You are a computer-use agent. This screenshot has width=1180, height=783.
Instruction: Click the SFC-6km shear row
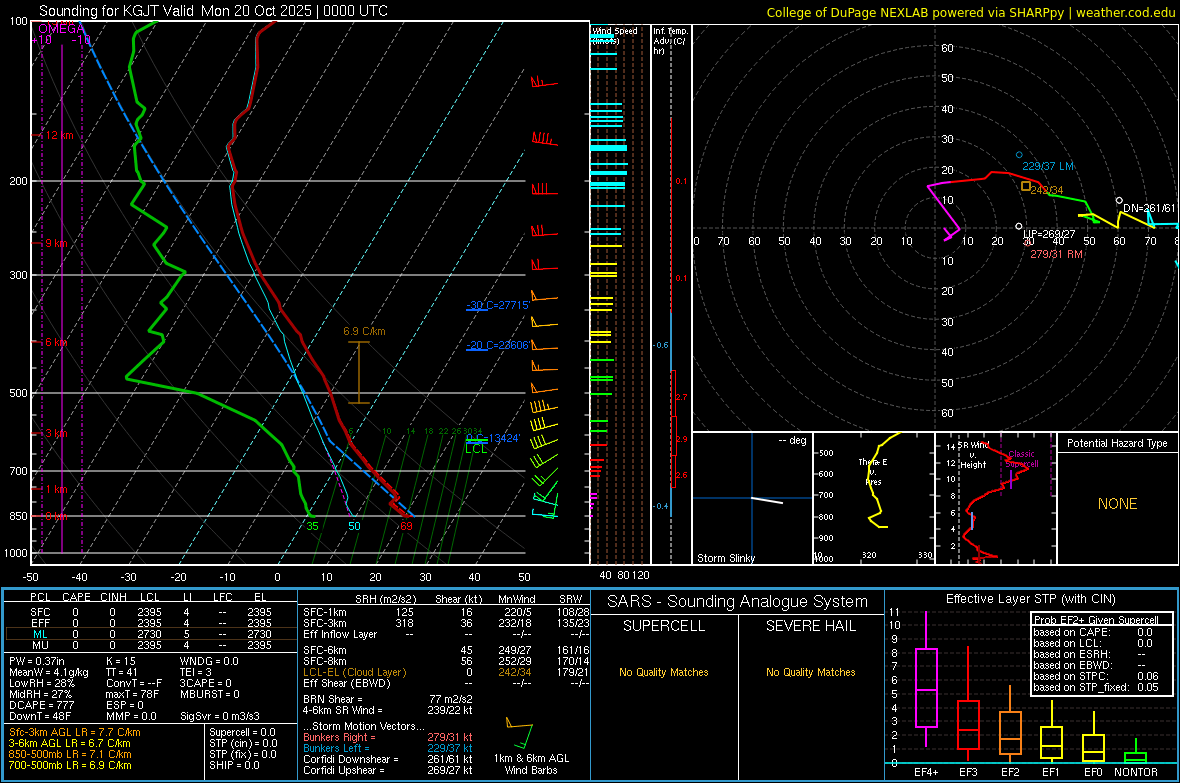click(x=446, y=650)
